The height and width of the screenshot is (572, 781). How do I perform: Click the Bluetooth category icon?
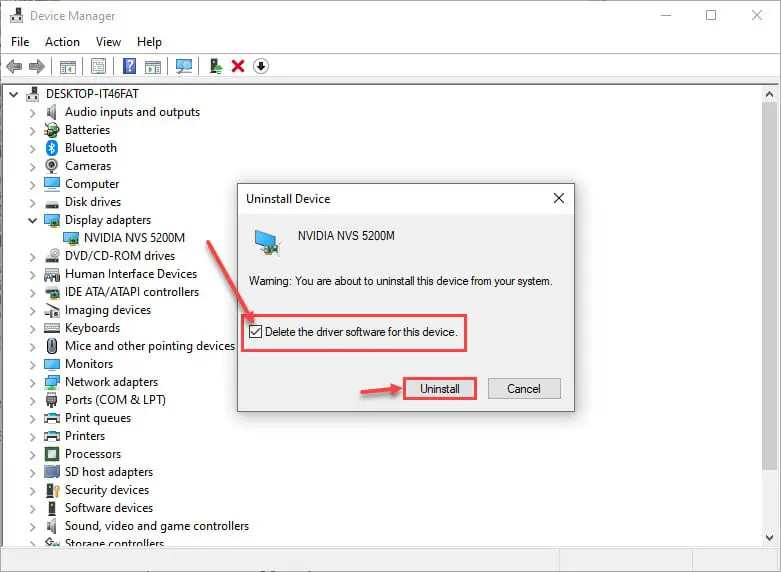[x=52, y=148]
